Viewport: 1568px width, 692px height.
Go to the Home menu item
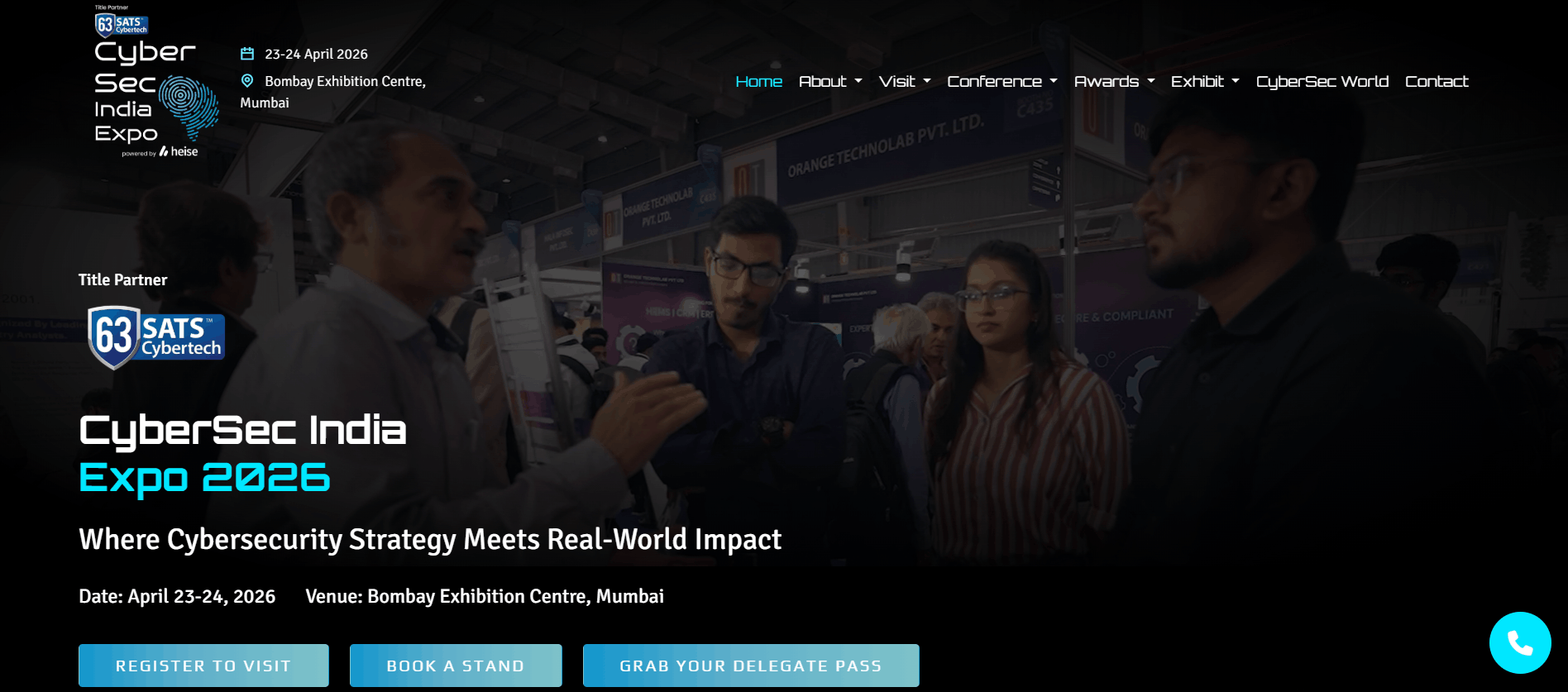(759, 81)
